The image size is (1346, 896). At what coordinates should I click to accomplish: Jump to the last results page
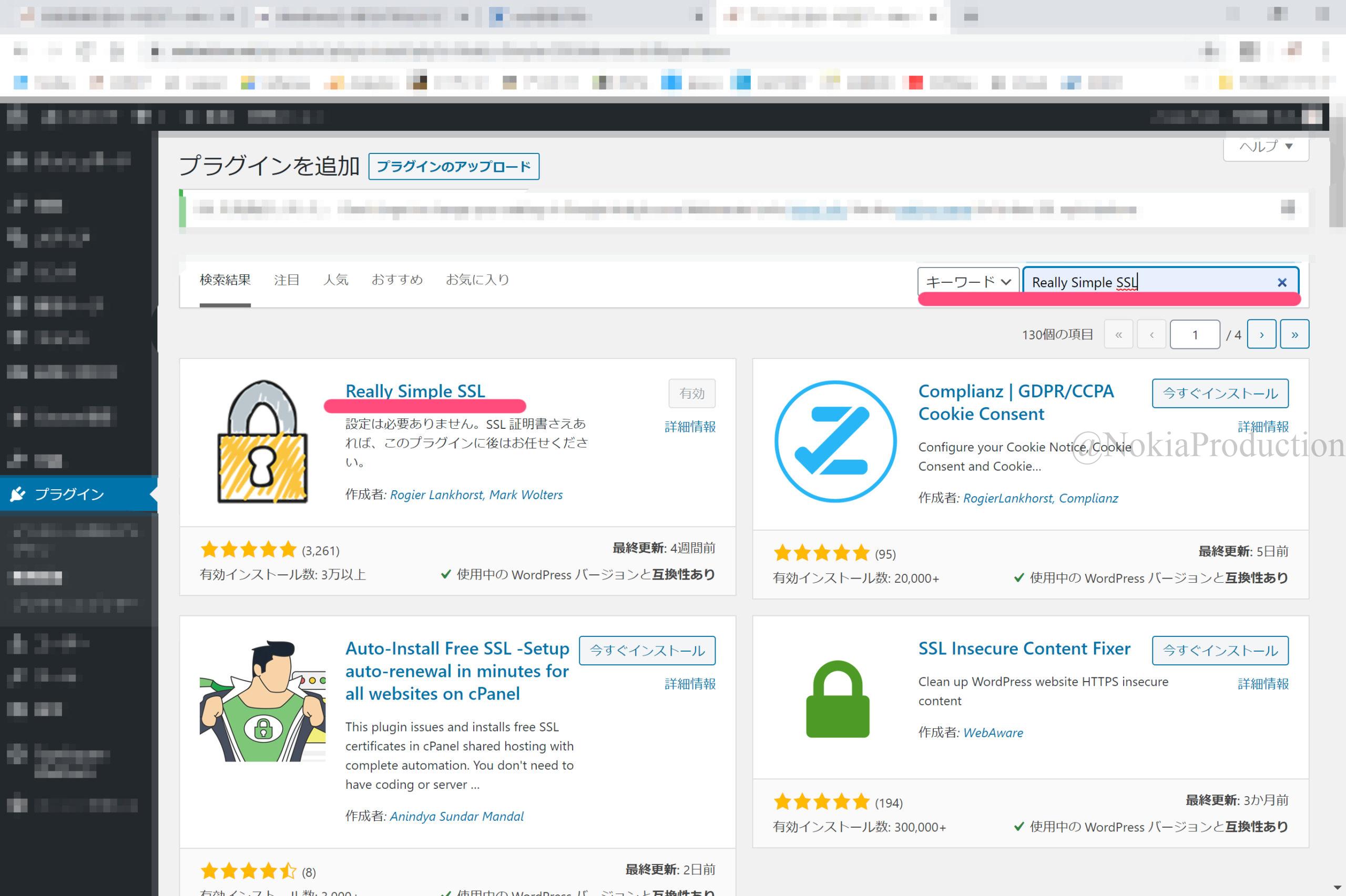tap(1294, 334)
